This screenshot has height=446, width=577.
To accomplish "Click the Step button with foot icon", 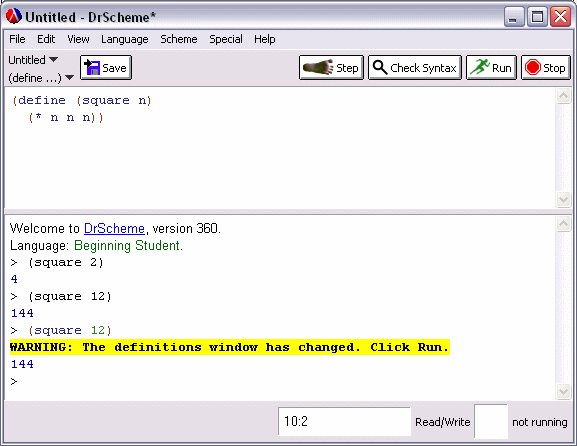I will (x=331, y=68).
